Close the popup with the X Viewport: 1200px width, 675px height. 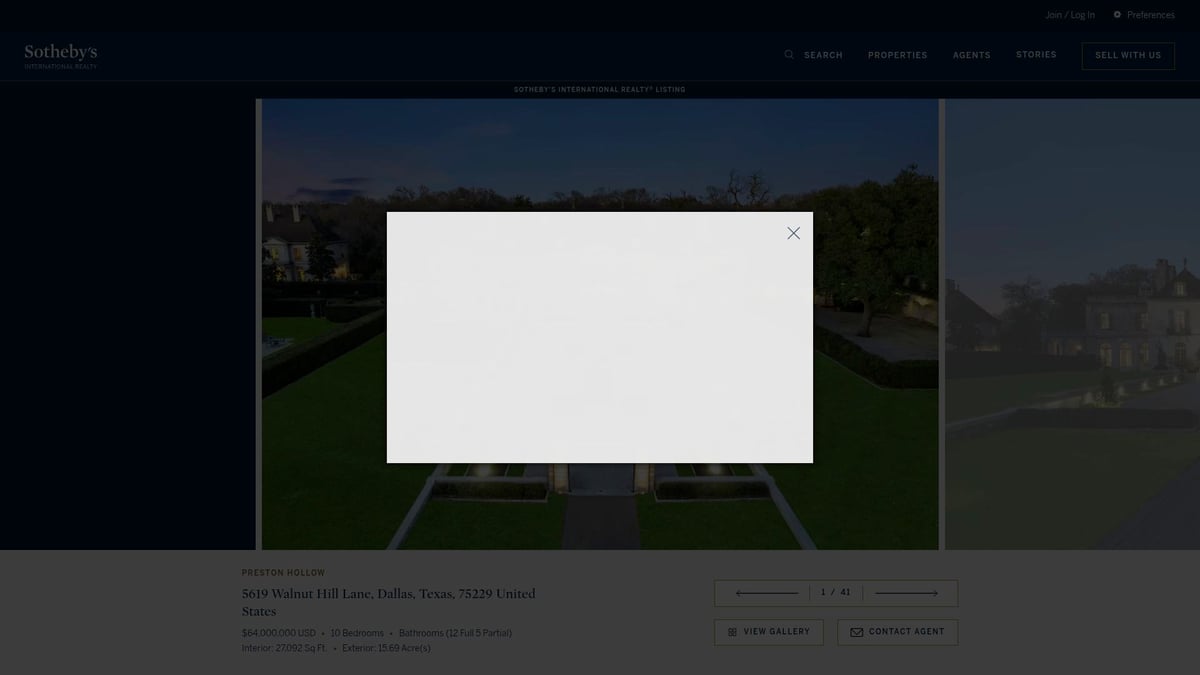[x=793, y=233]
